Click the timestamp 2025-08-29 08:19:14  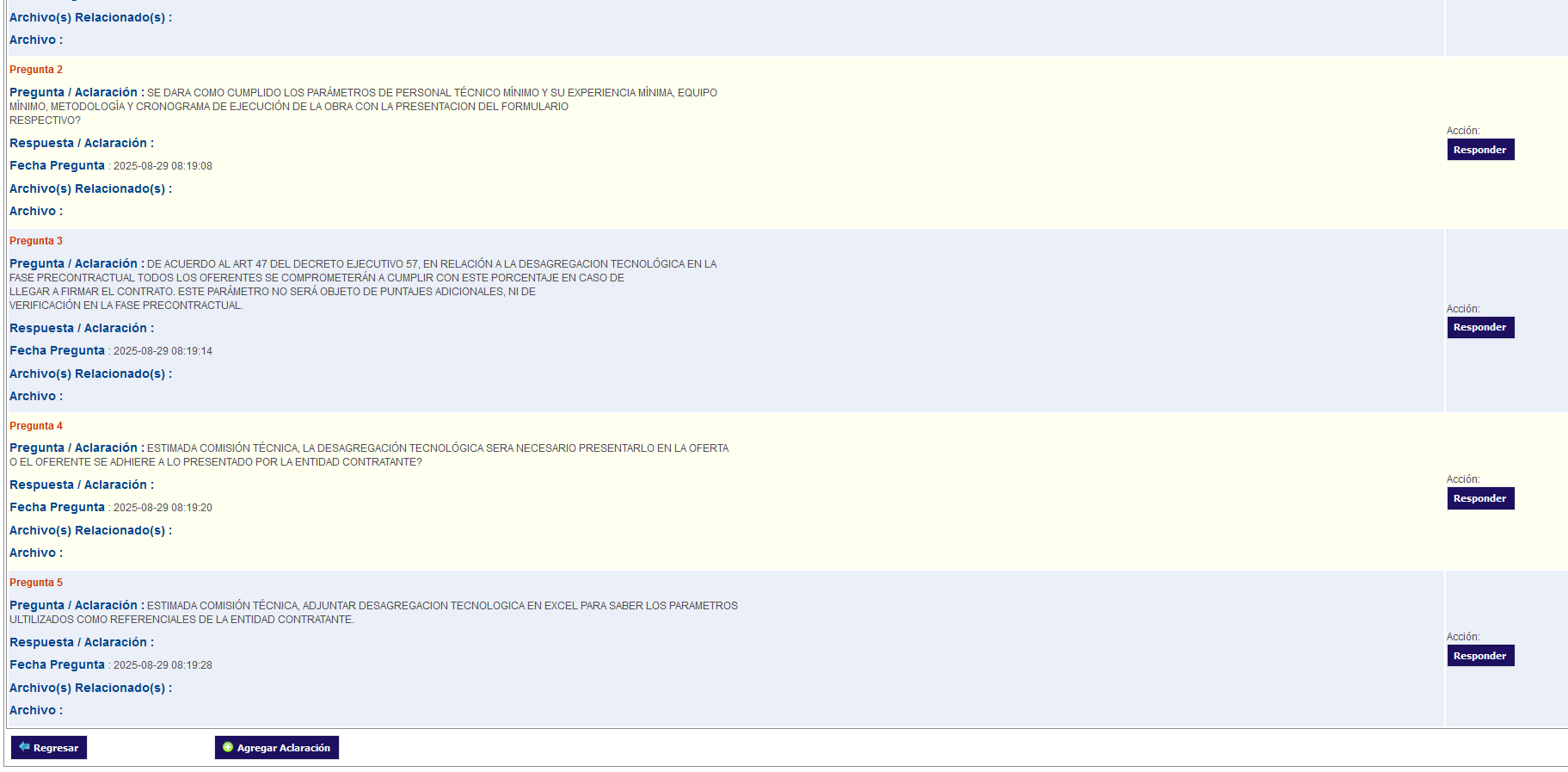(163, 351)
